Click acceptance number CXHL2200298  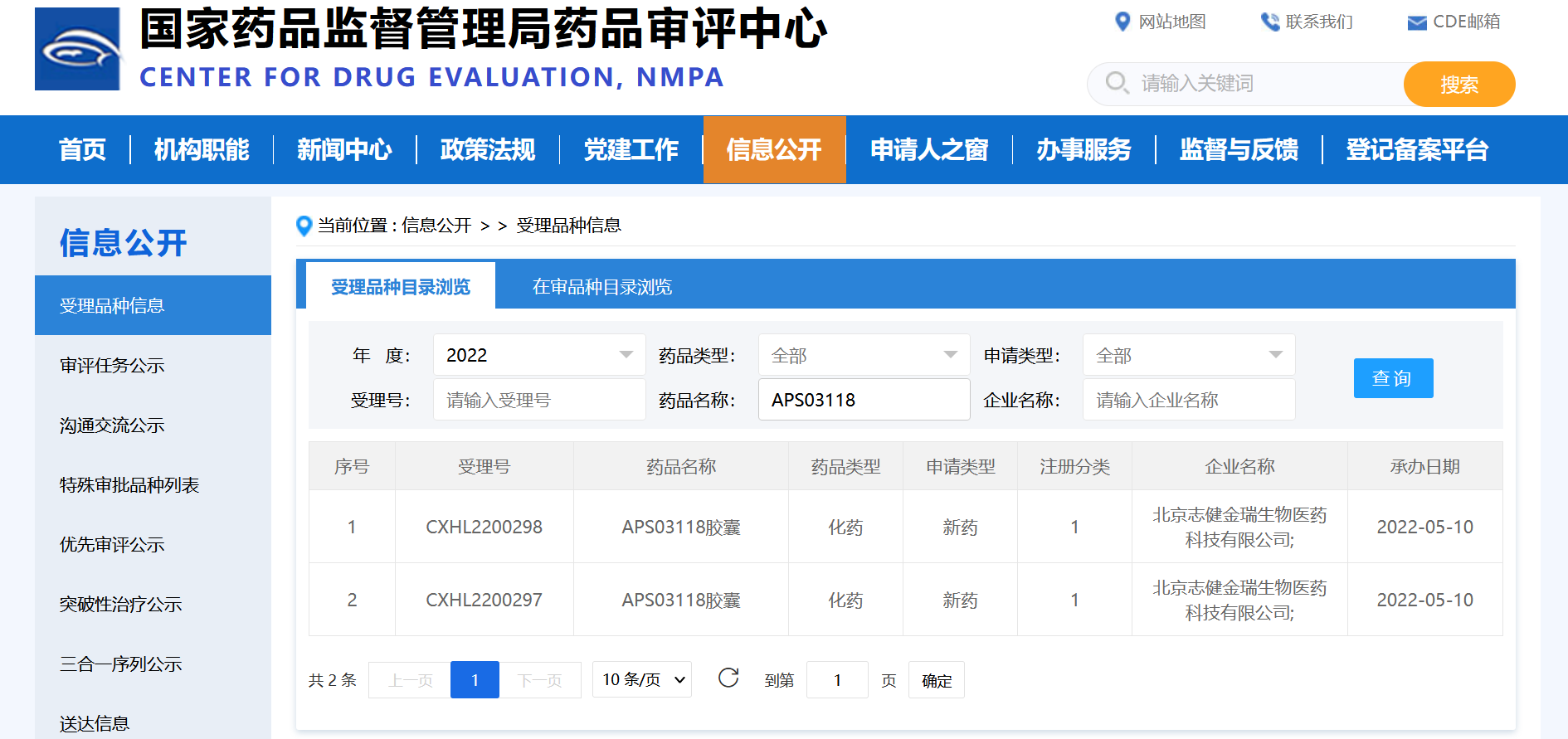pyautogui.click(x=485, y=527)
